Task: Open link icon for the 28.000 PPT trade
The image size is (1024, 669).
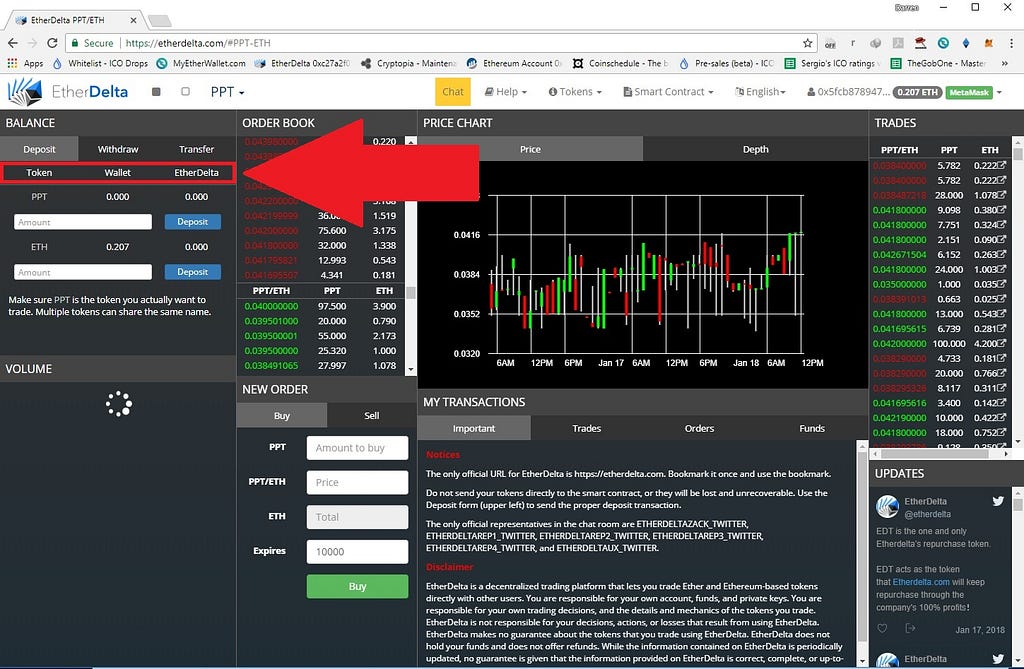Action: (1002, 195)
